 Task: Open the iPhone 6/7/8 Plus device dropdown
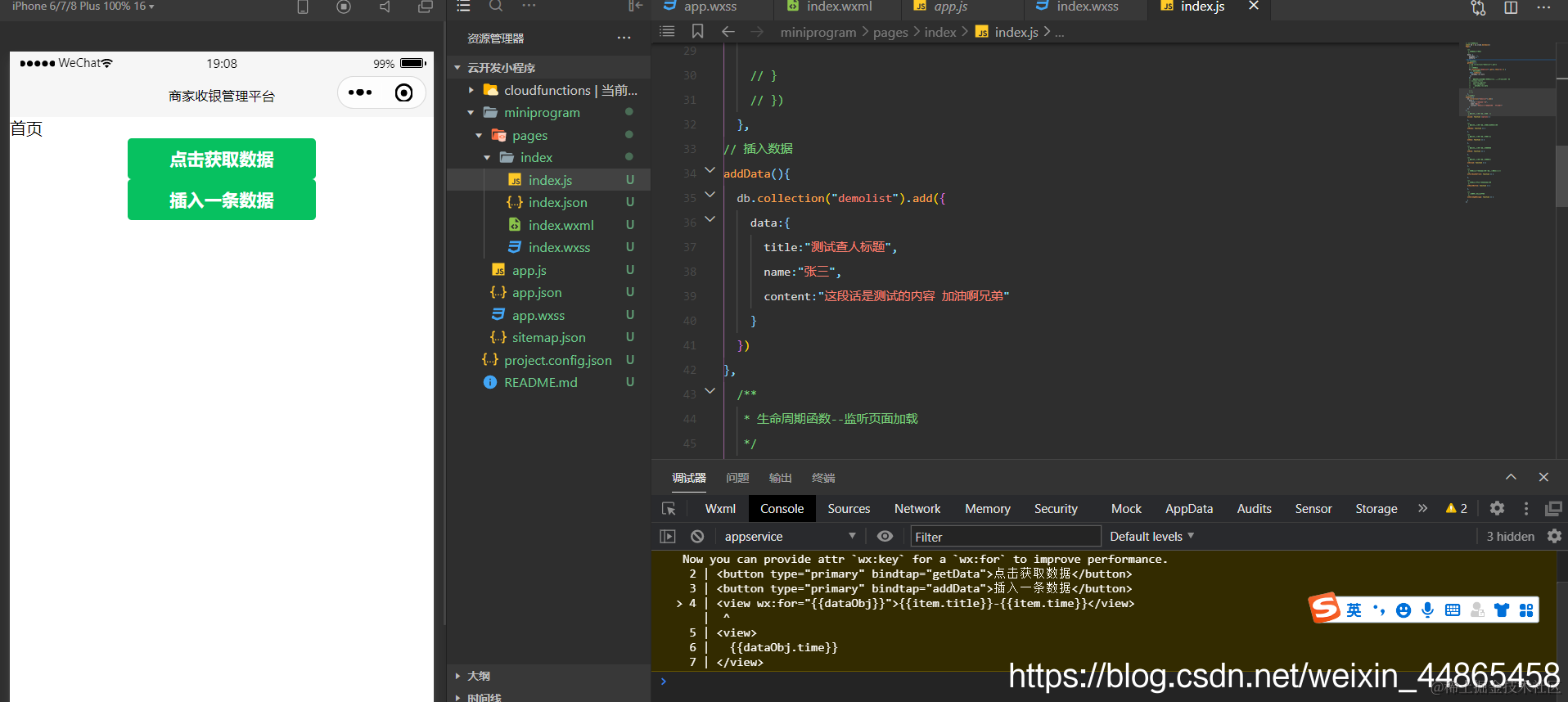pyautogui.click(x=83, y=6)
